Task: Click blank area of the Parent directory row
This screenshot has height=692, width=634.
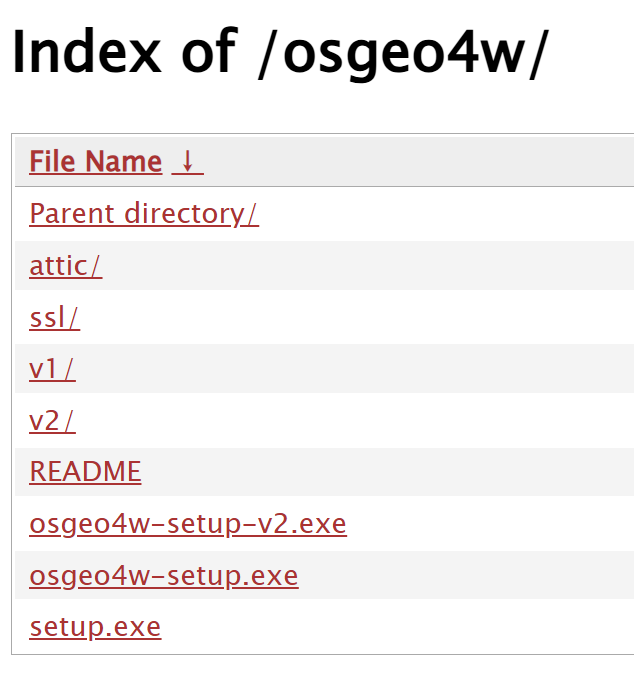Action: pyautogui.click(x=446, y=214)
